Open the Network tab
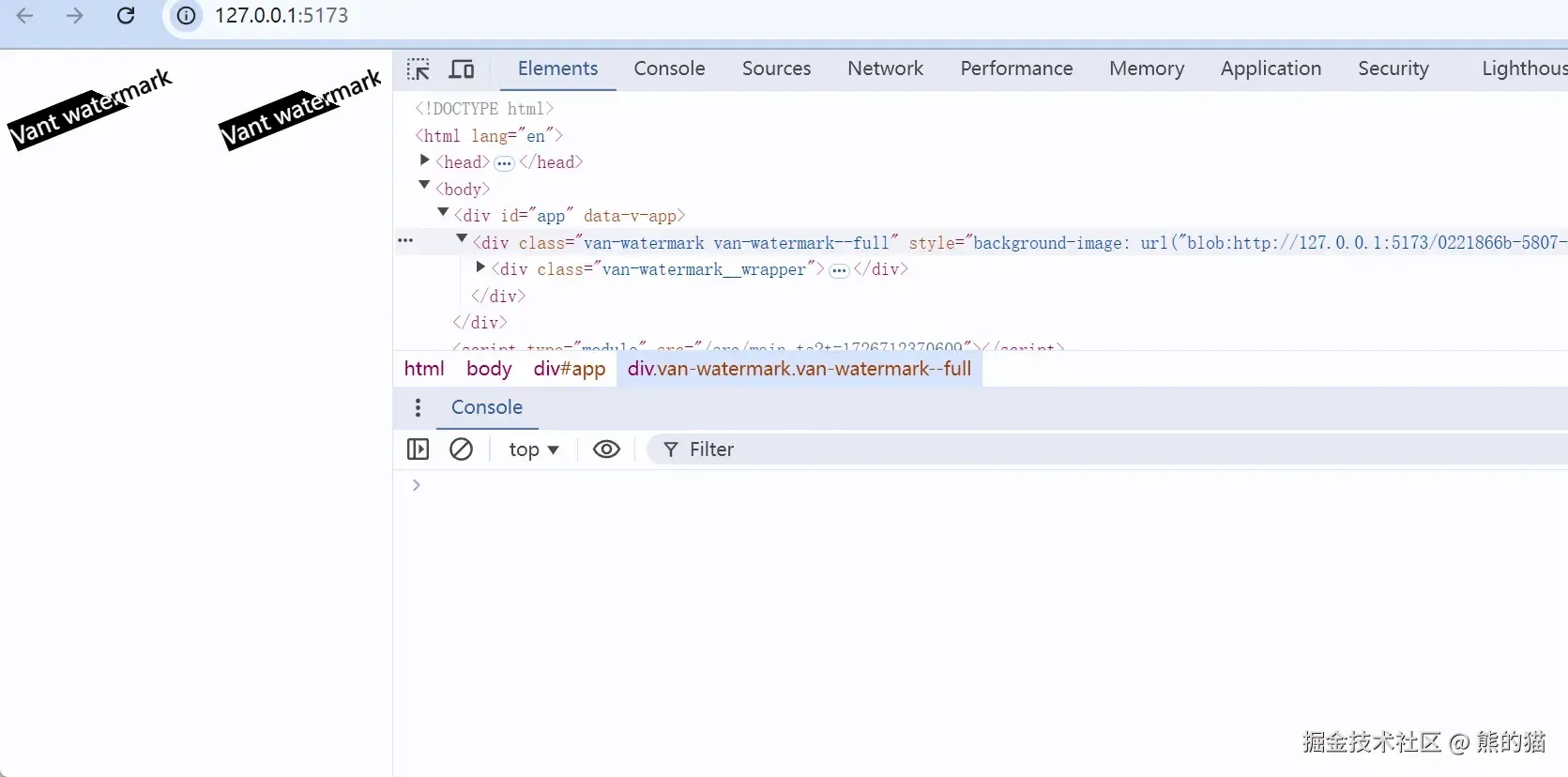Image resolution: width=1568 pixels, height=777 pixels. point(885,69)
